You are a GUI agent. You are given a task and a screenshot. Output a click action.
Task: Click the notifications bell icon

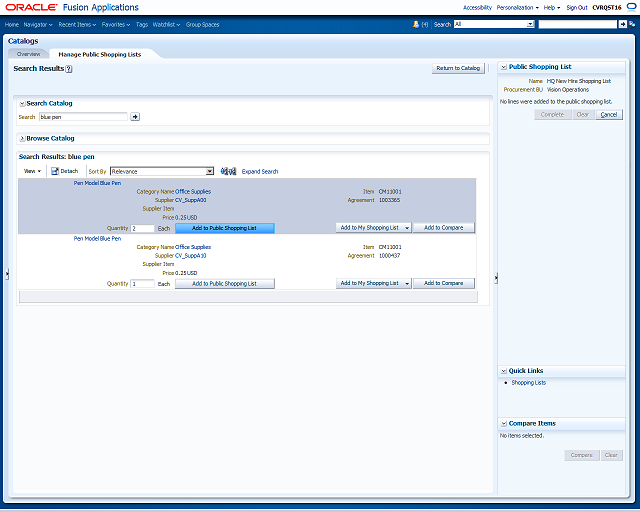[416, 24]
